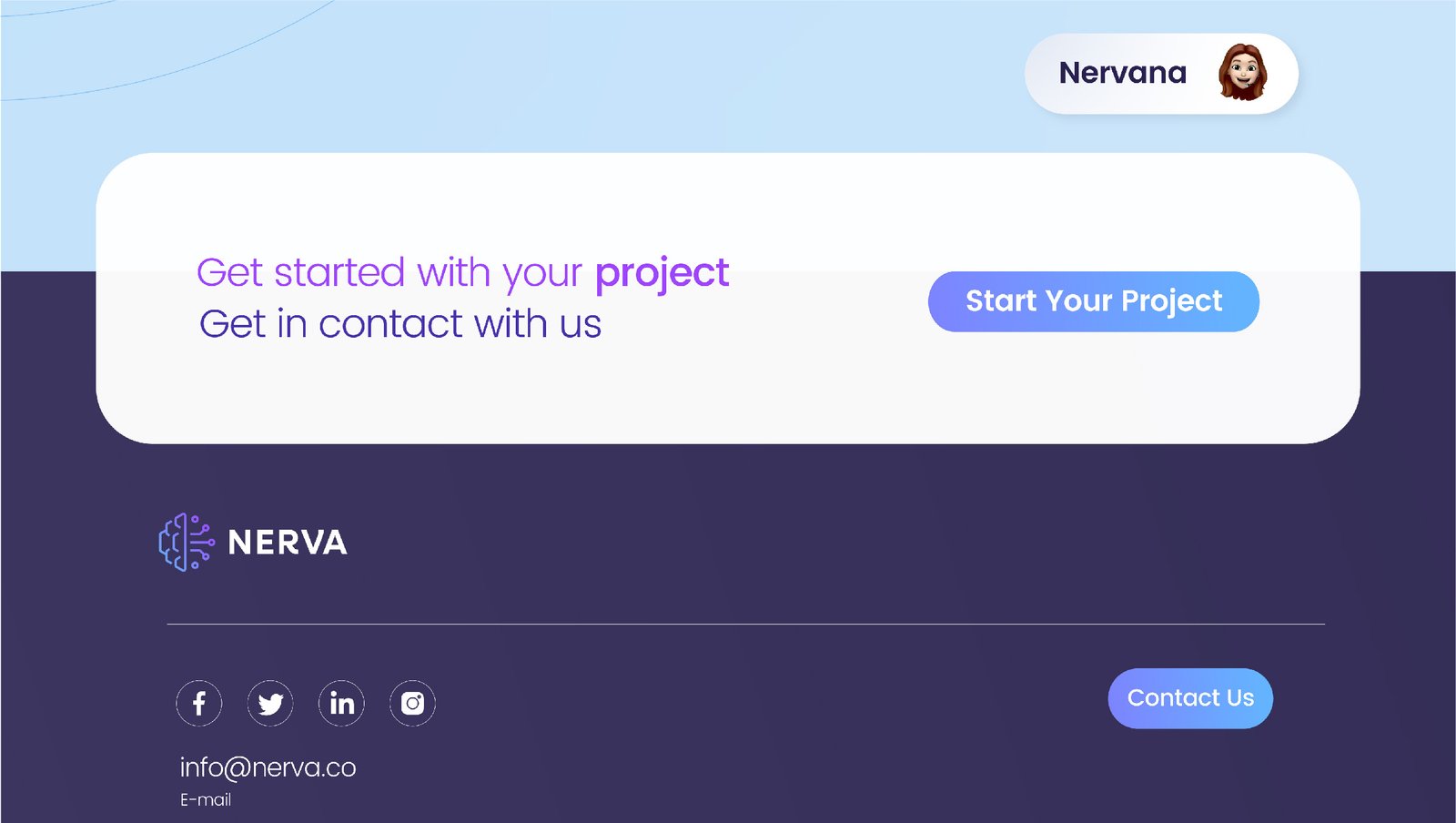Open the Instagram camera icon

pyautogui.click(x=412, y=704)
